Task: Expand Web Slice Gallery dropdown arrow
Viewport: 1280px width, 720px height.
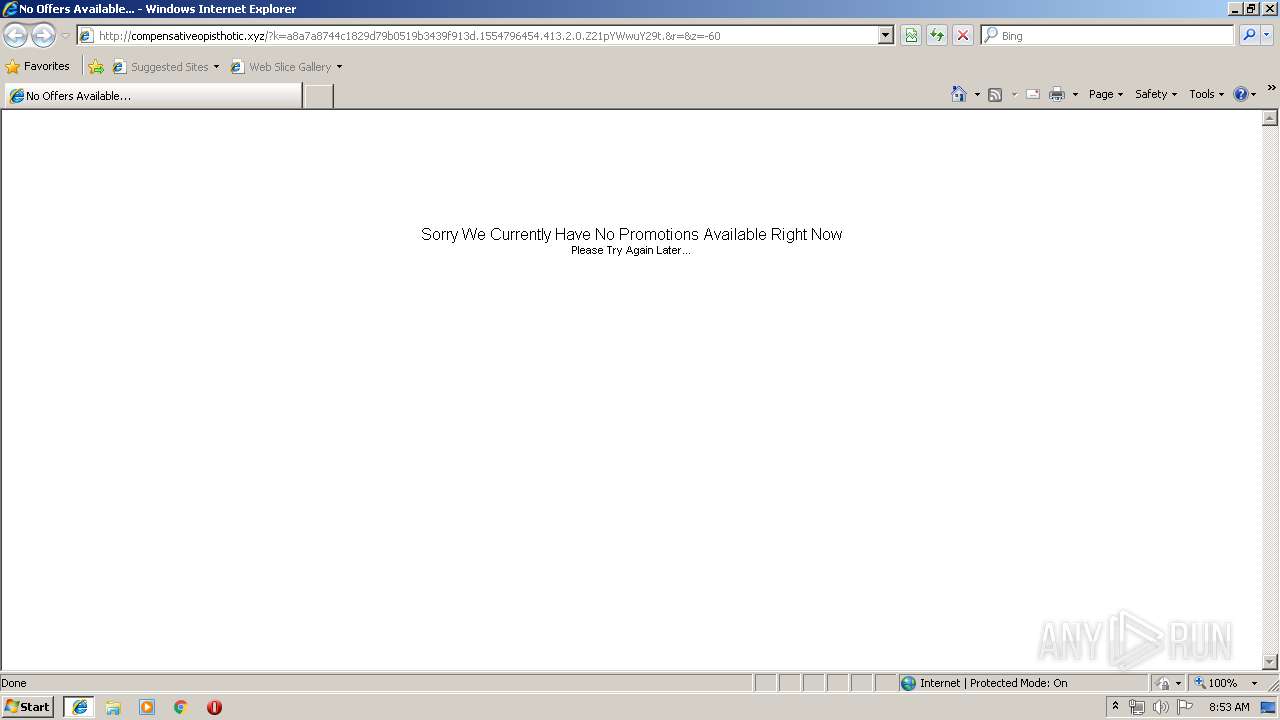Action: click(x=339, y=67)
